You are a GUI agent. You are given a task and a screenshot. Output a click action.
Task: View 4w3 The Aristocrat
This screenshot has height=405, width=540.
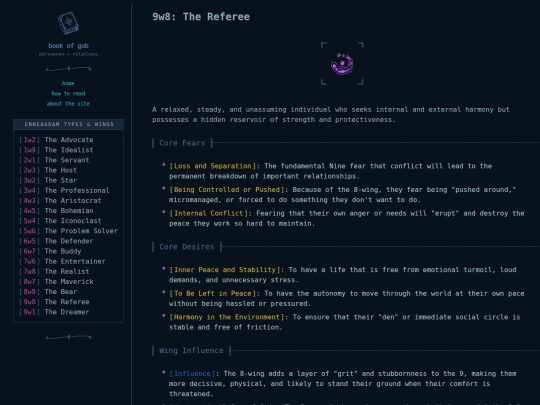(60, 200)
